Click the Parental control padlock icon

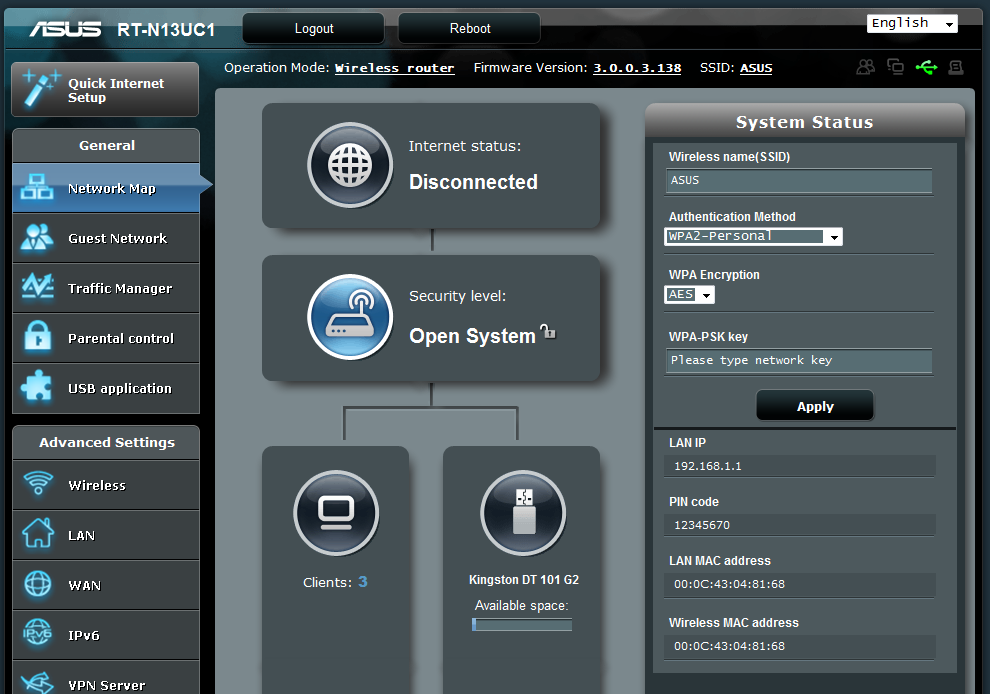coord(37,336)
